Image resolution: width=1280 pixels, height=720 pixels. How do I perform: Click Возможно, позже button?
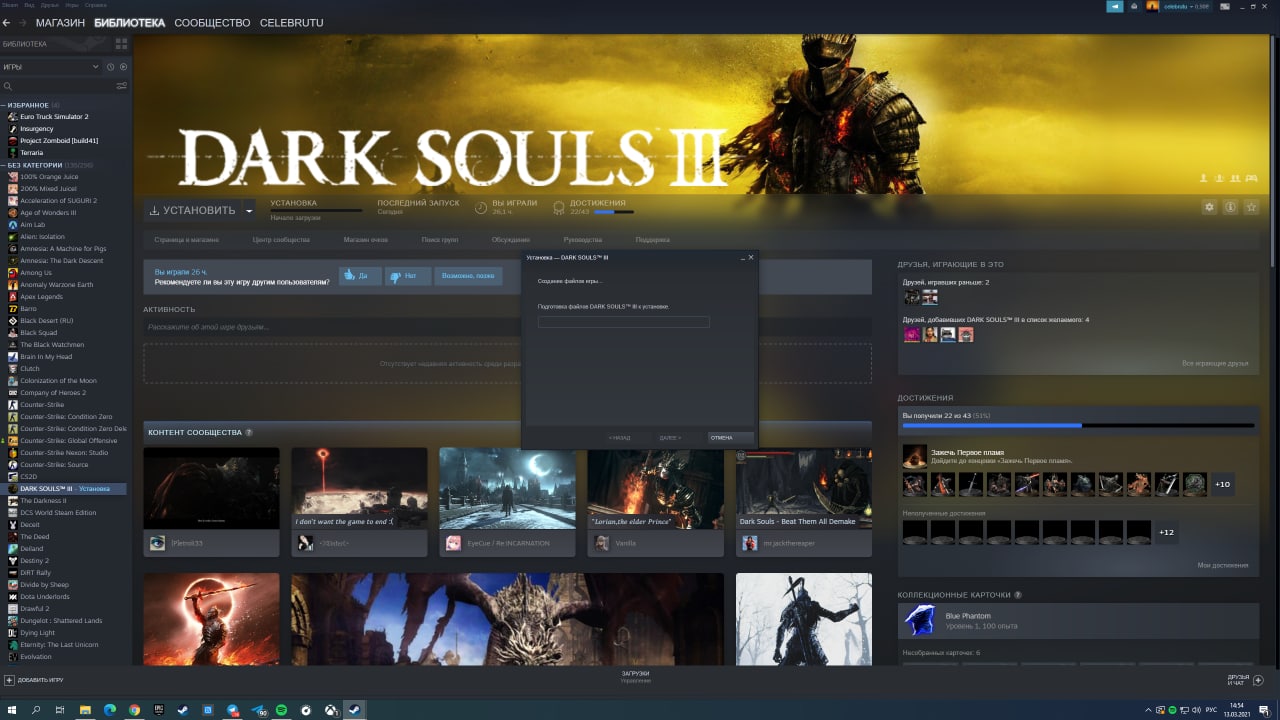[x=468, y=275]
